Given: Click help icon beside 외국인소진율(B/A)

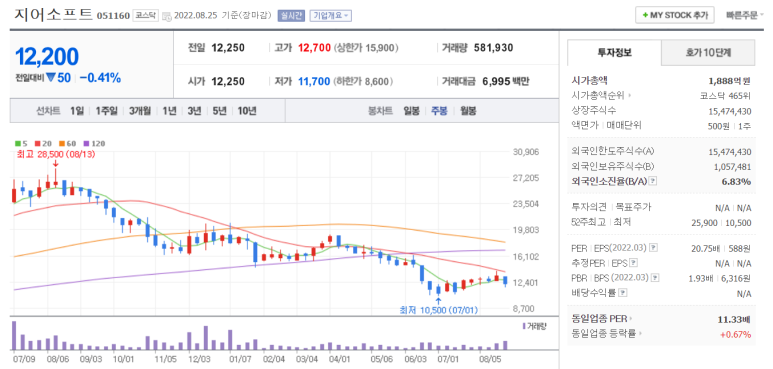Looking at the screenshot, I should (x=653, y=181).
